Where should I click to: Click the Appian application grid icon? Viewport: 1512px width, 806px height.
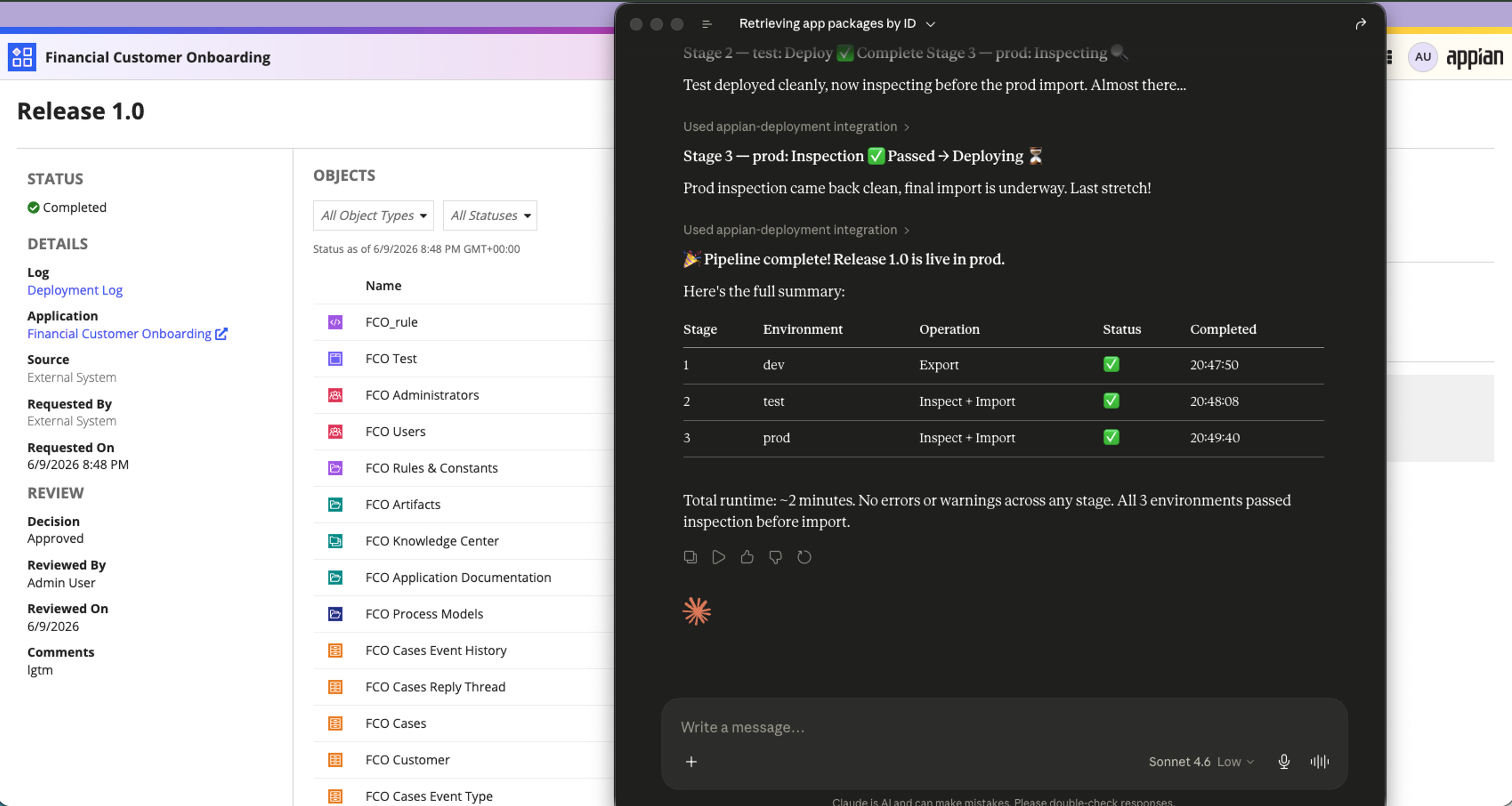coord(22,57)
